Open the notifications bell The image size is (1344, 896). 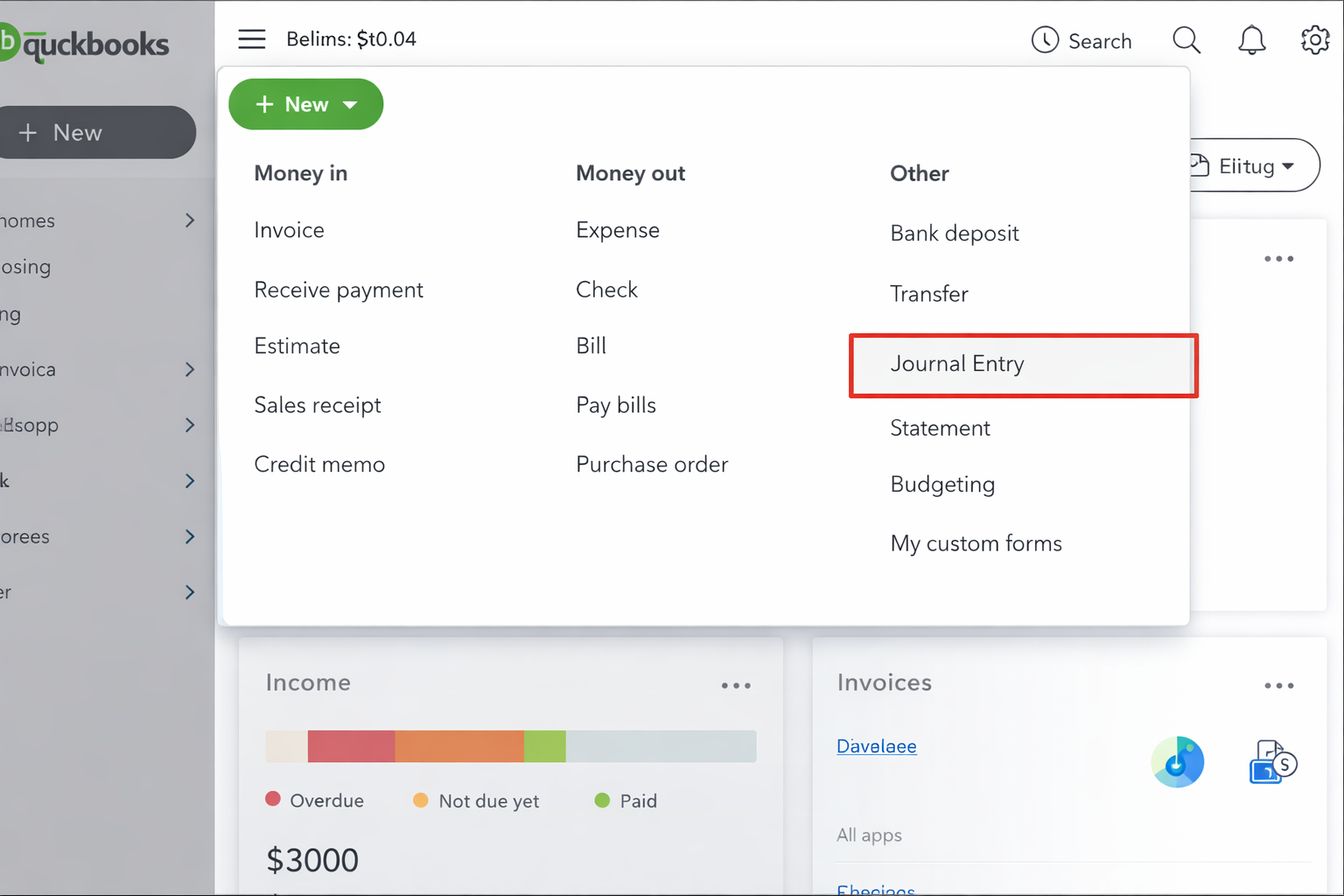[1251, 39]
